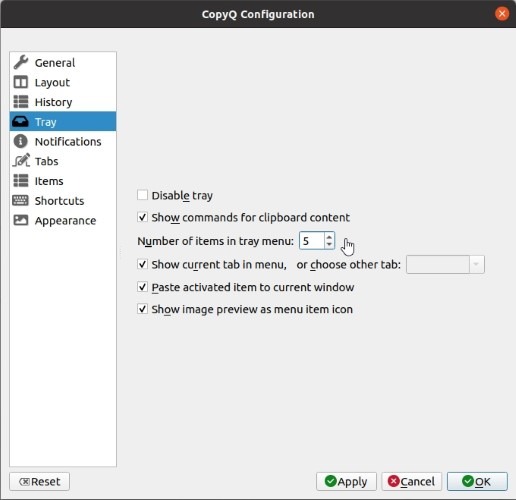This screenshot has height=500, width=516.
Task: Confirm settings with the OK button
Action: (477, 481)
